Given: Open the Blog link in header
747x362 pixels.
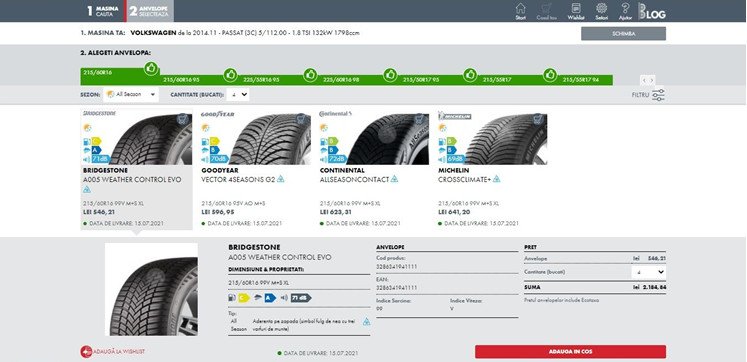Looking at the screenshot, I should pos(652,11).
